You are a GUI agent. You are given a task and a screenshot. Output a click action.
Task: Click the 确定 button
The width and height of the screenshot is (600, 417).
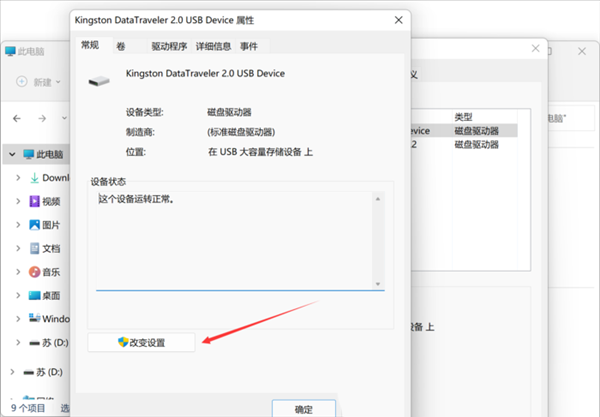[x=304, y=409]
